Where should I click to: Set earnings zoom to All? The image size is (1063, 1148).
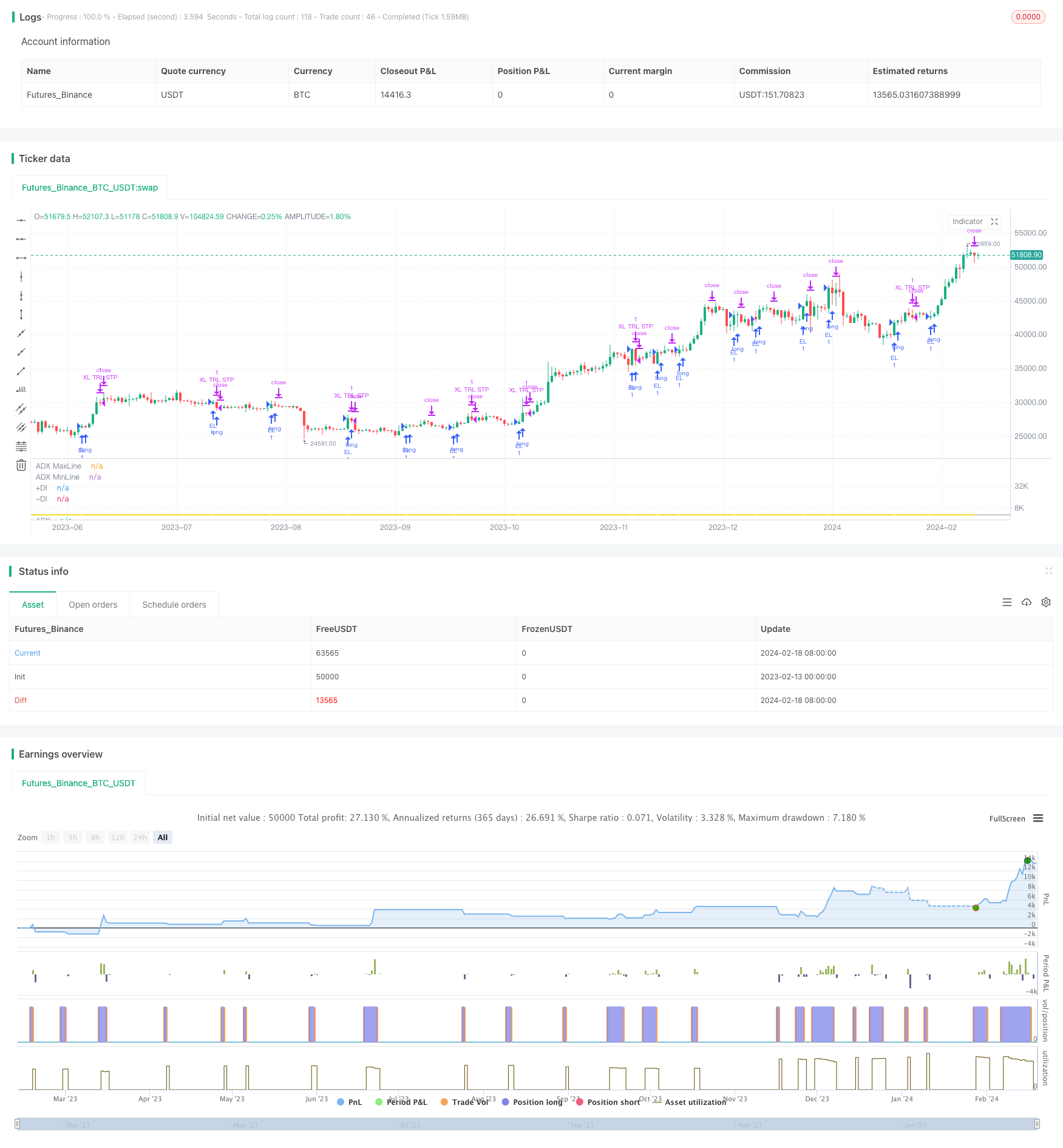point(163,837)
